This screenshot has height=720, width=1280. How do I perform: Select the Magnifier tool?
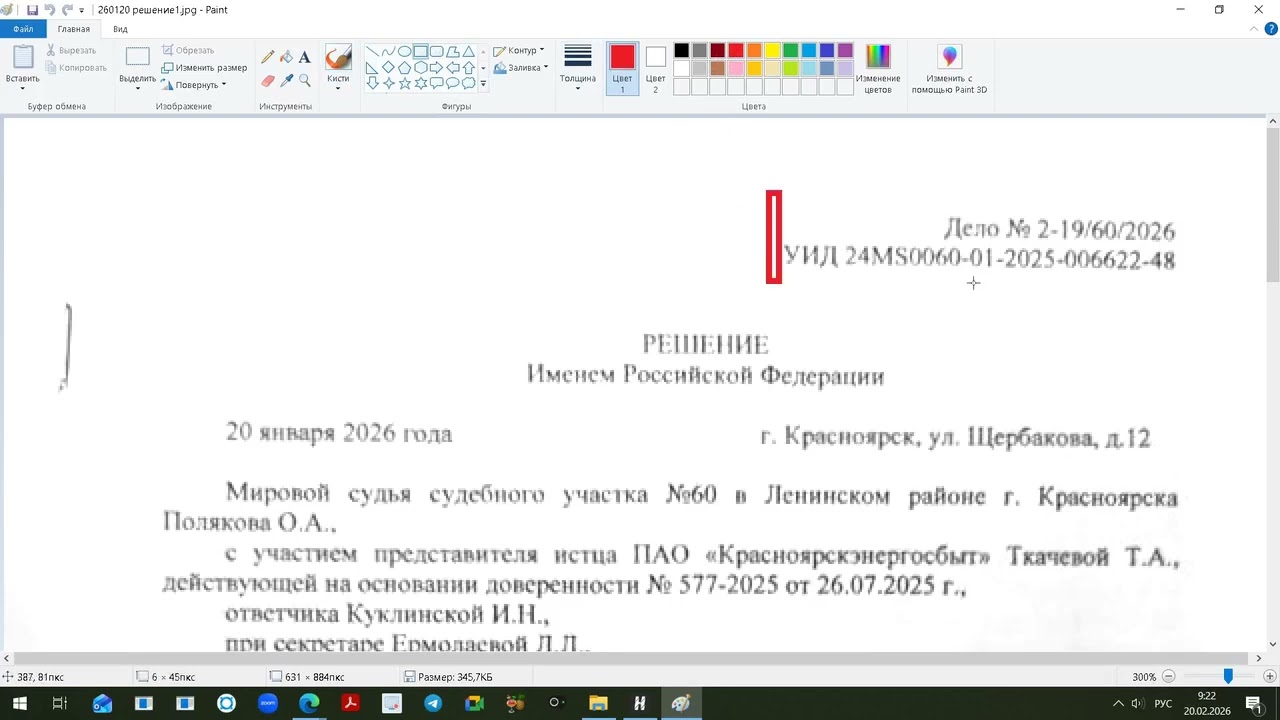point(304,80)
